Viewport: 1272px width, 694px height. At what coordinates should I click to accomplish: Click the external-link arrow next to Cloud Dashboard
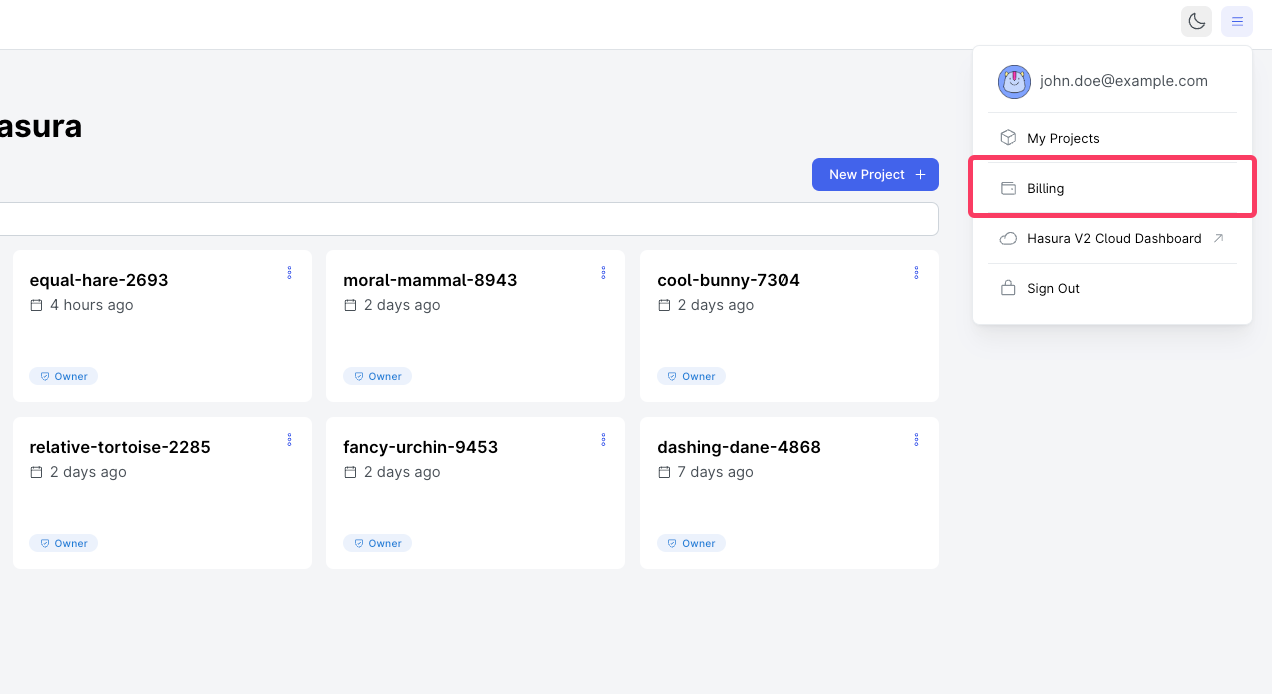coord(1218,238)
